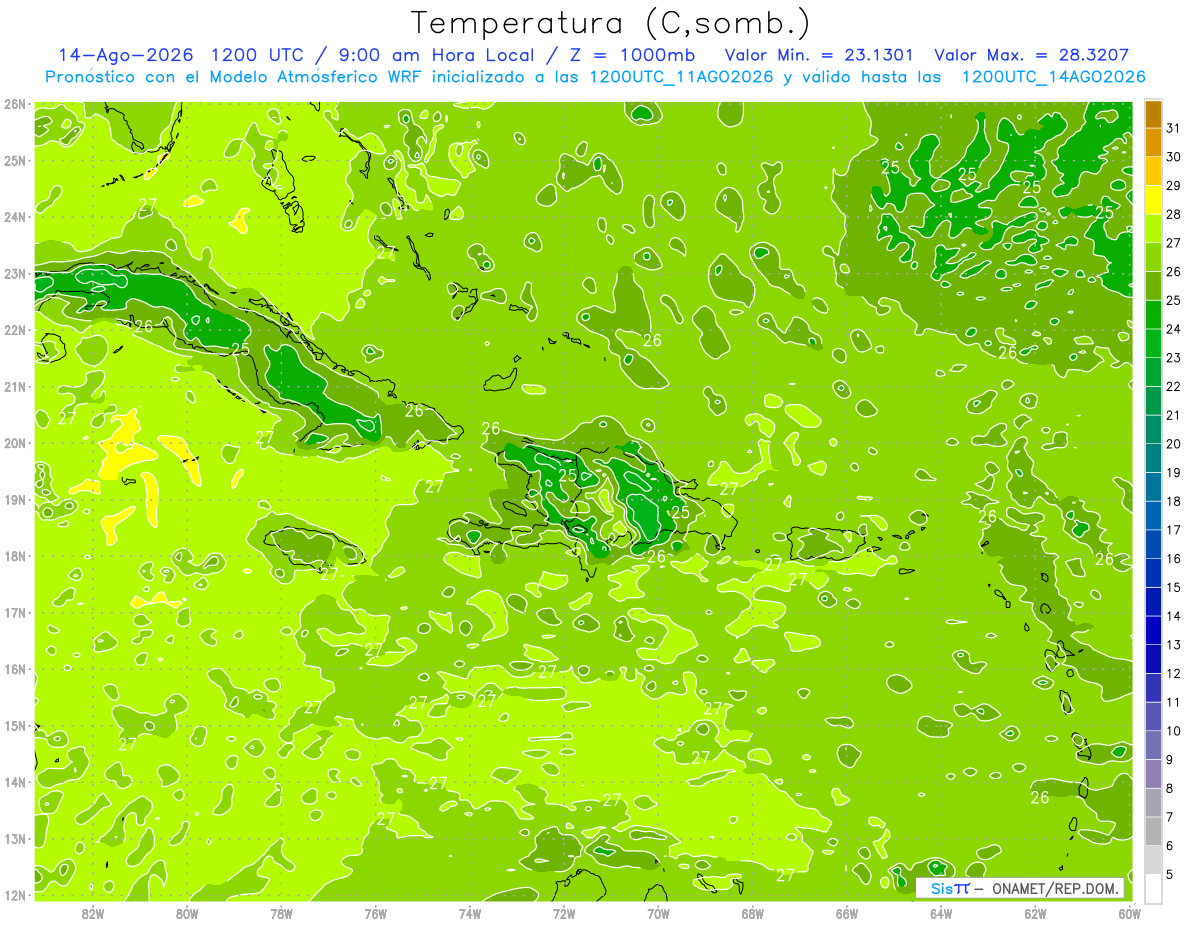Click the 13N latitude axis label
Viewport: 1200px width, 927px height.
tap(15, 839)
